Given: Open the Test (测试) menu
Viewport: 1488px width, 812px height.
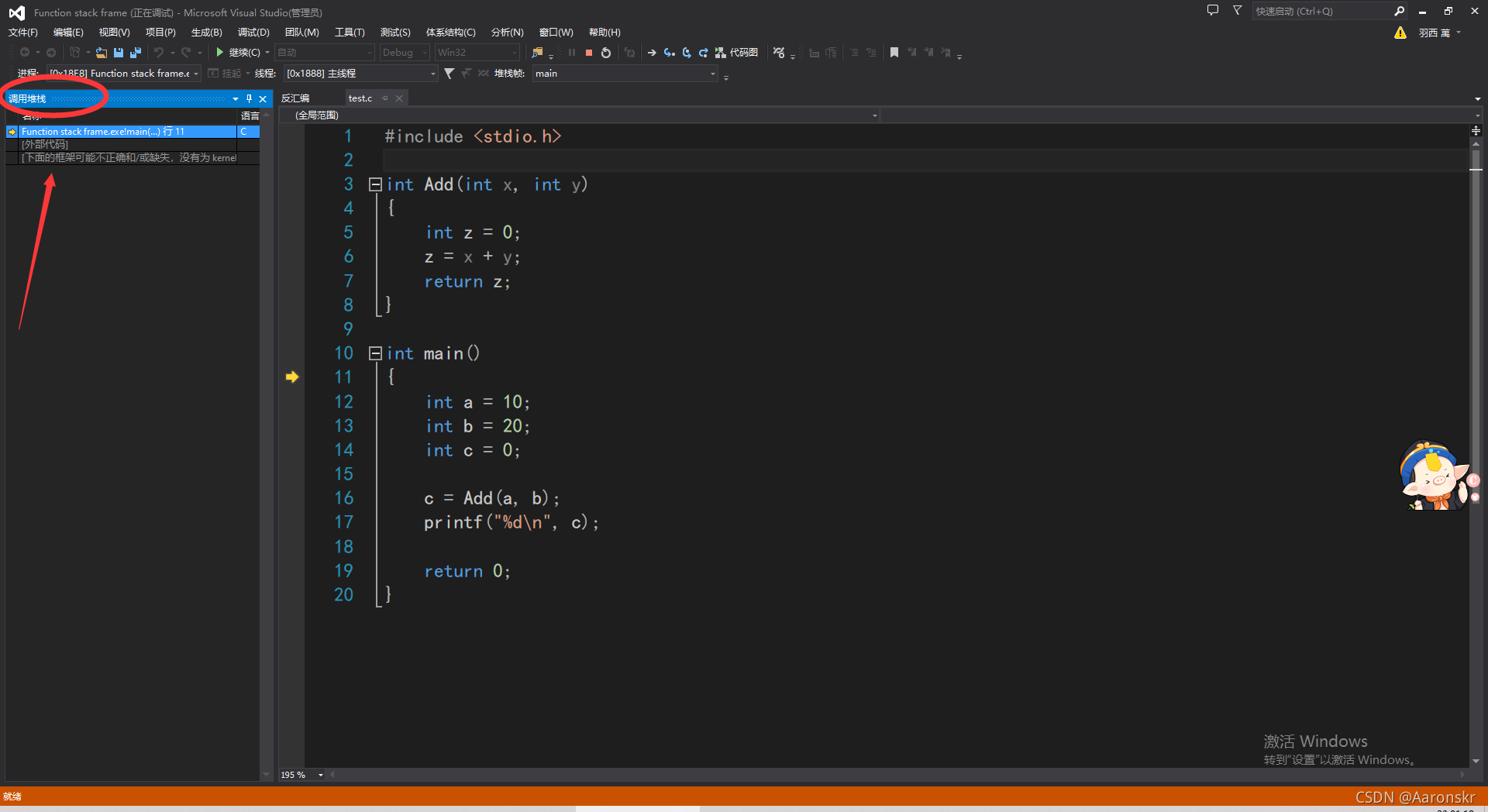Looking at the screenshot, I should pos(395,33).
